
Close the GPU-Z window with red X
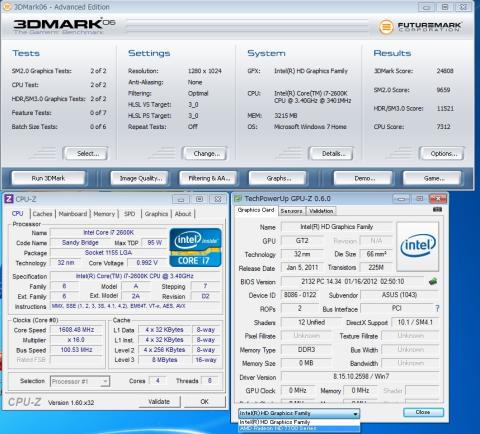coord(438,199)
